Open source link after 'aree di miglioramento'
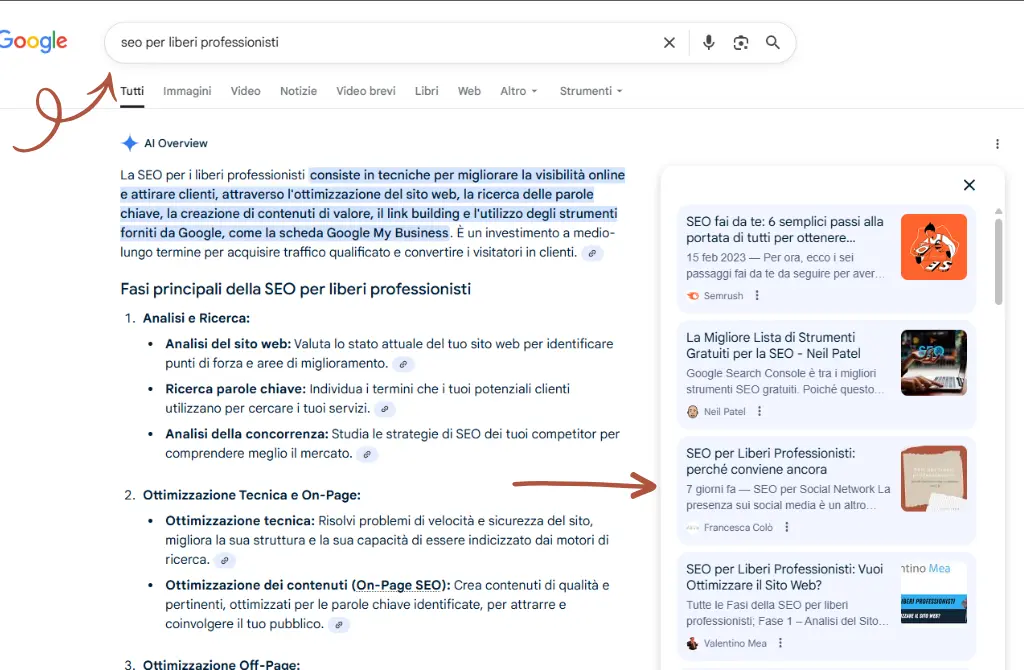 [x=404, y=364]
